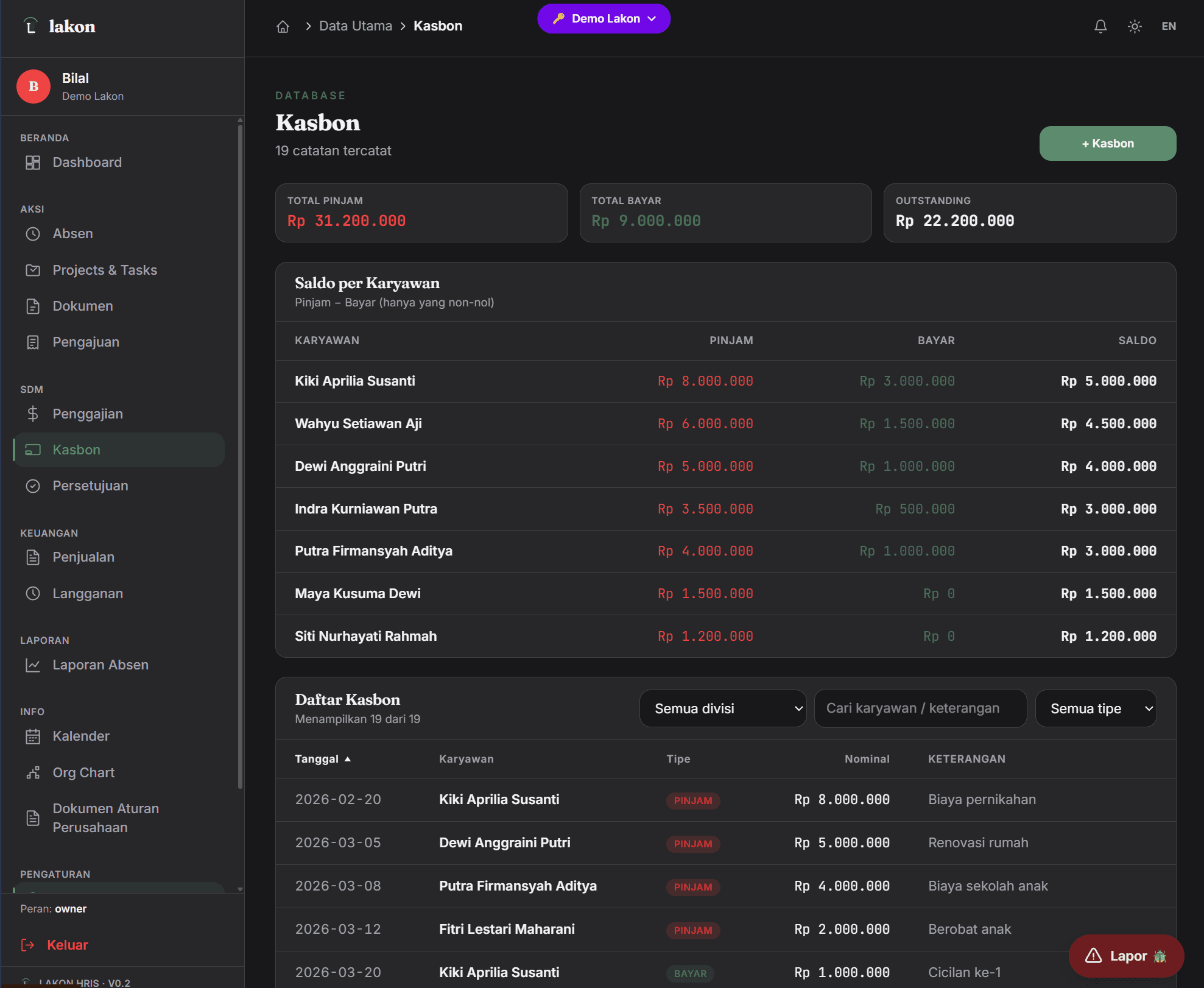Log out with the Keluar link
Screen dimensions: 1204x988
click(x=55, y=945)
